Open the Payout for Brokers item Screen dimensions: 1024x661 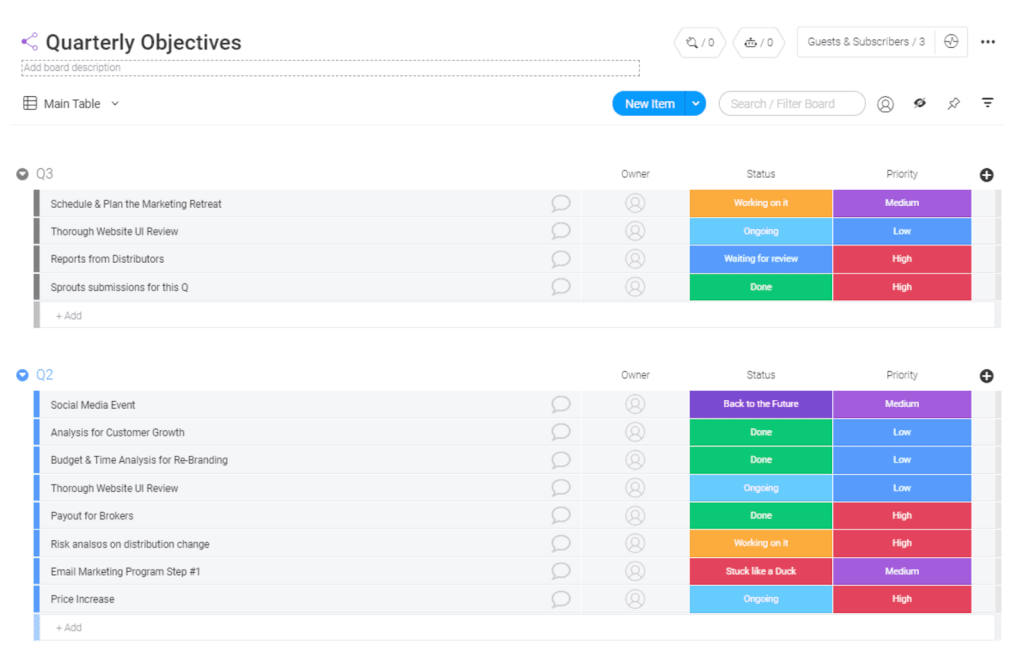92,515
